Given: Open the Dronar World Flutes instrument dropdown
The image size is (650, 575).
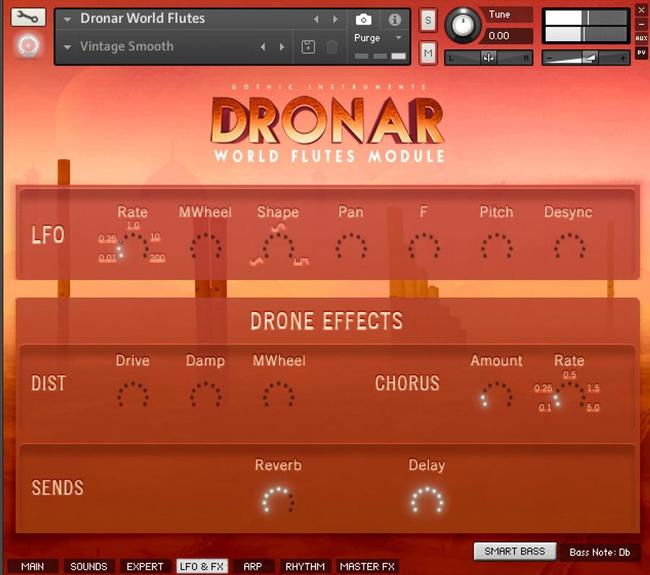Looking at the screenshot, I should (68, 19).
